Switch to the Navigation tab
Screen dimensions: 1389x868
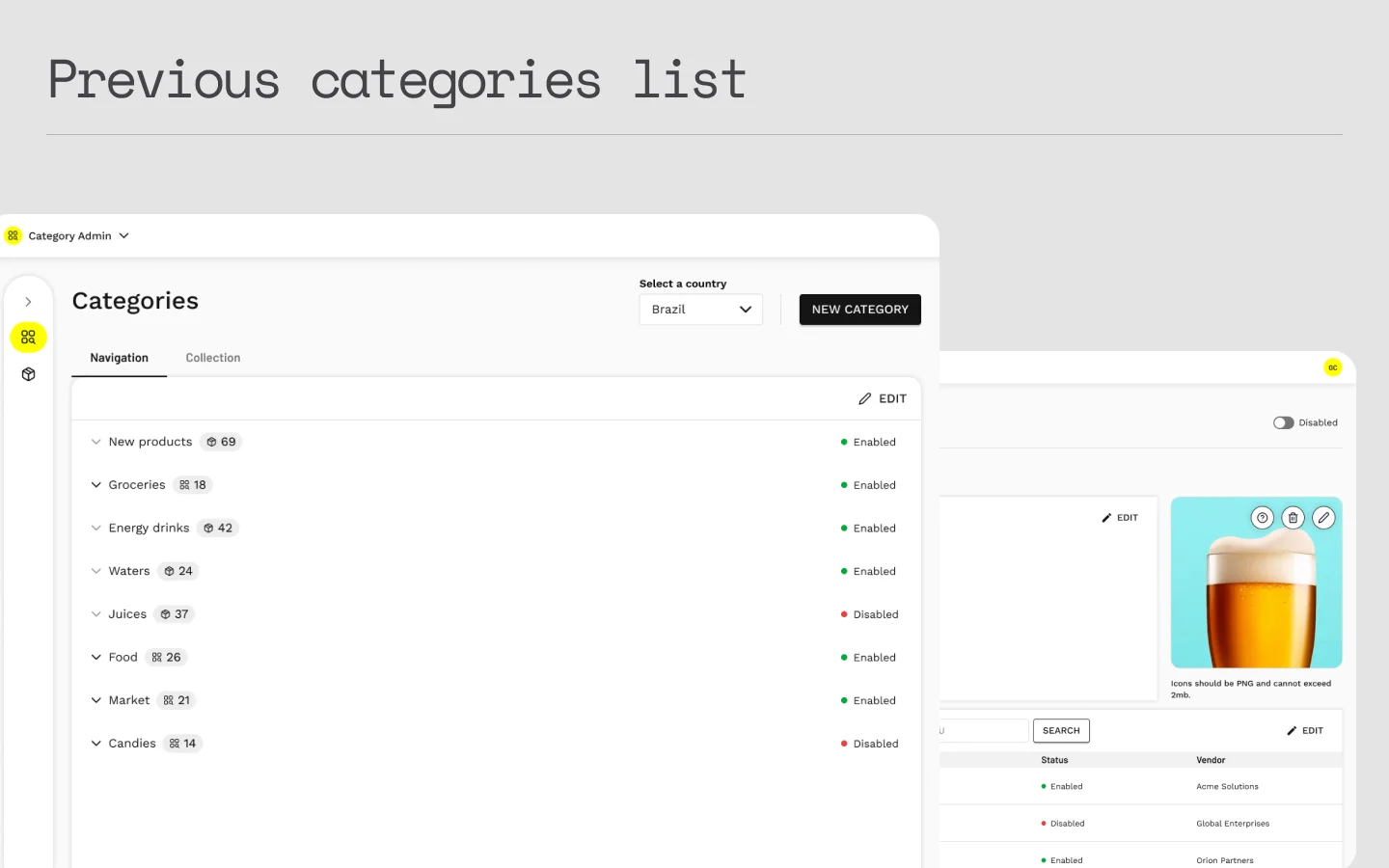(x=120, y=358)
